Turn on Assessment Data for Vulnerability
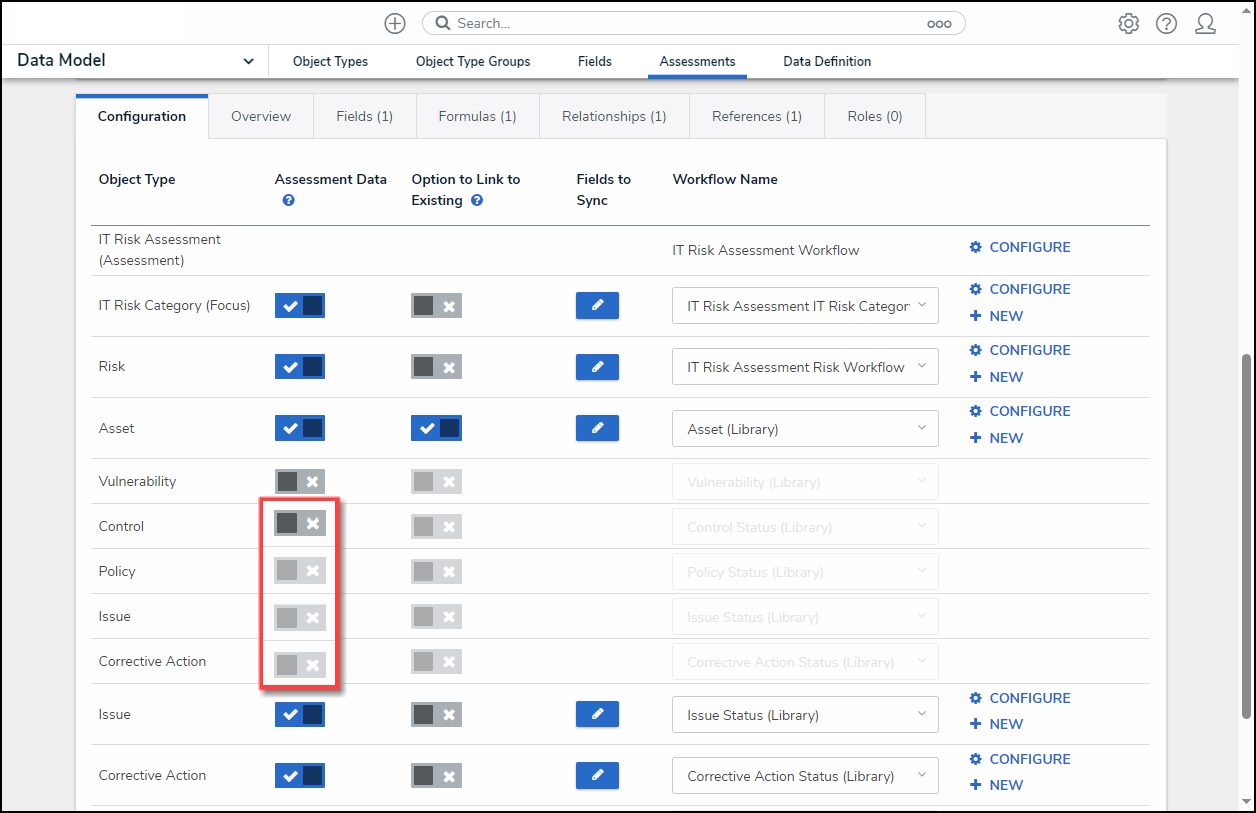1256x813 pixels. [300, 482]
